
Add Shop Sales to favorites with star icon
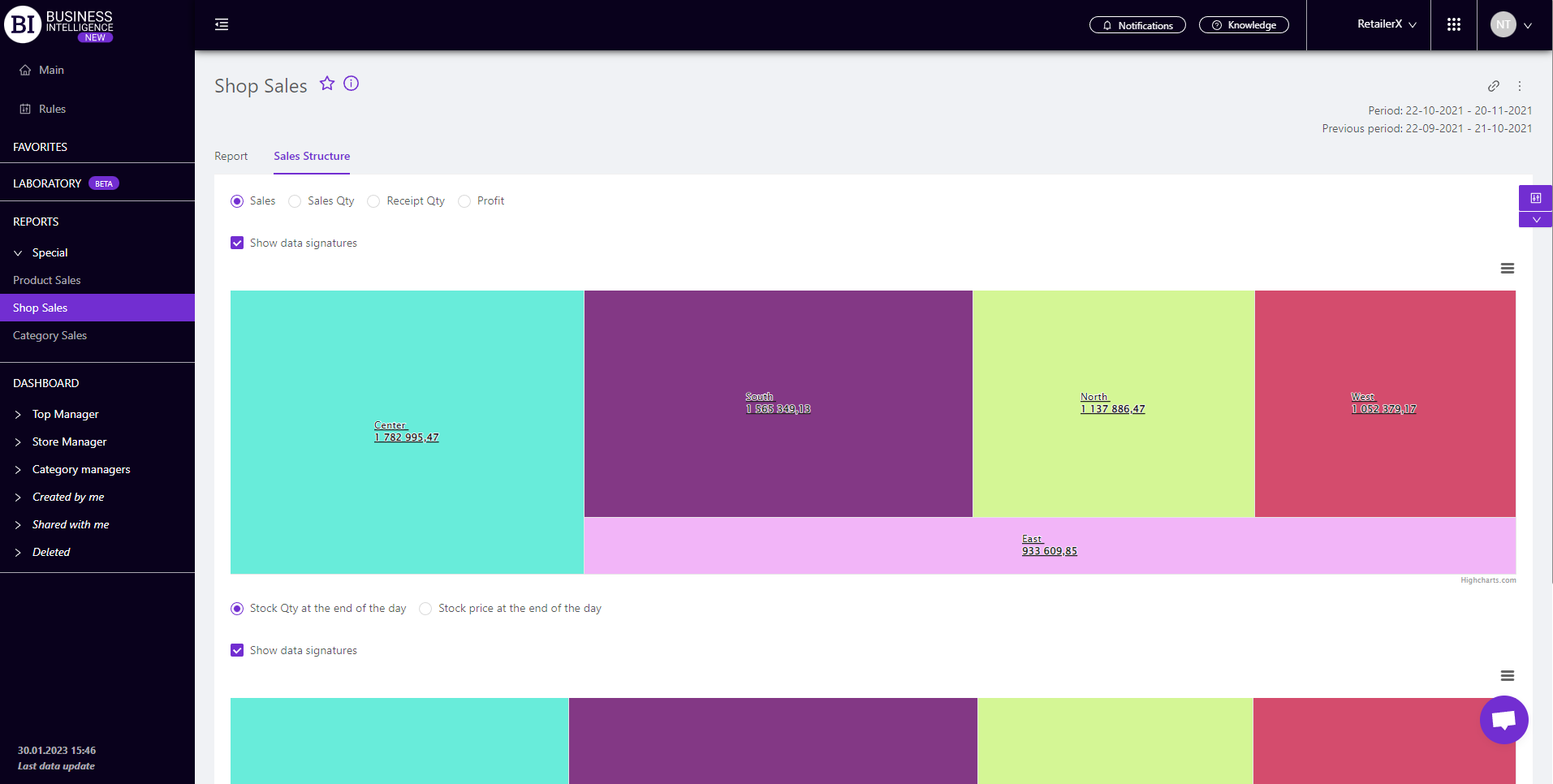[327, 84]
